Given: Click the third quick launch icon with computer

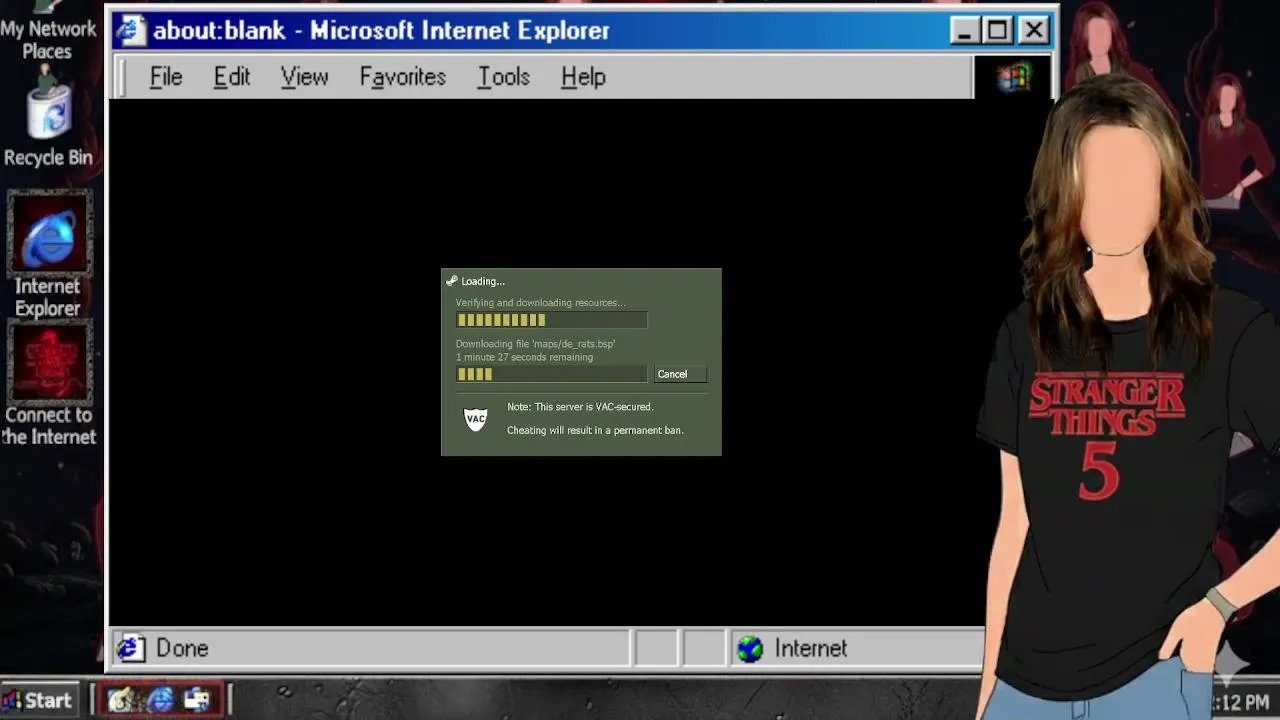Looking at the screenshot, I should [196, 700].
